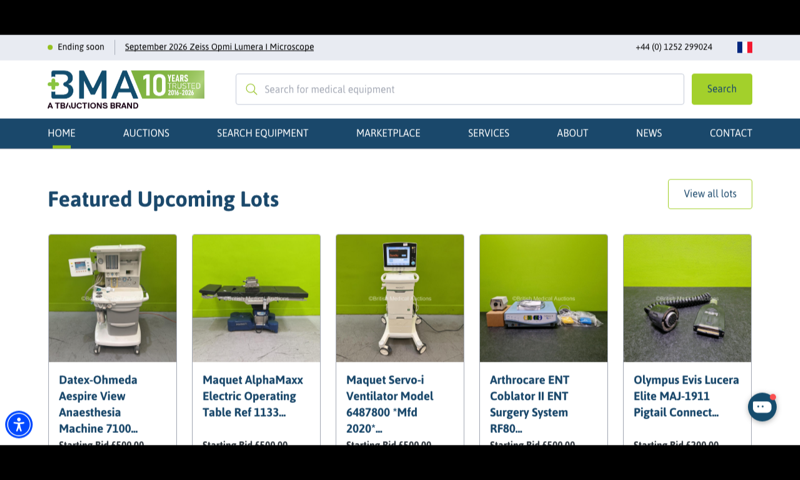The height and width of the screenshot is (480, 800).
Task: Click the View all lots button
Action: point(710,194)
